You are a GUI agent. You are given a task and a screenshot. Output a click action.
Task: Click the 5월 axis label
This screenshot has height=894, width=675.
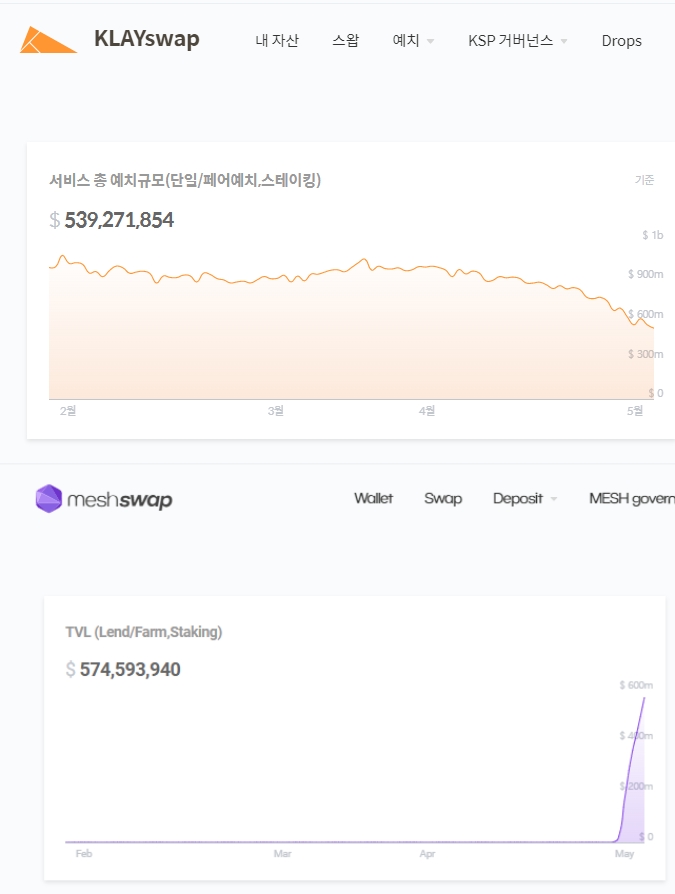click(x=635, y=411)
